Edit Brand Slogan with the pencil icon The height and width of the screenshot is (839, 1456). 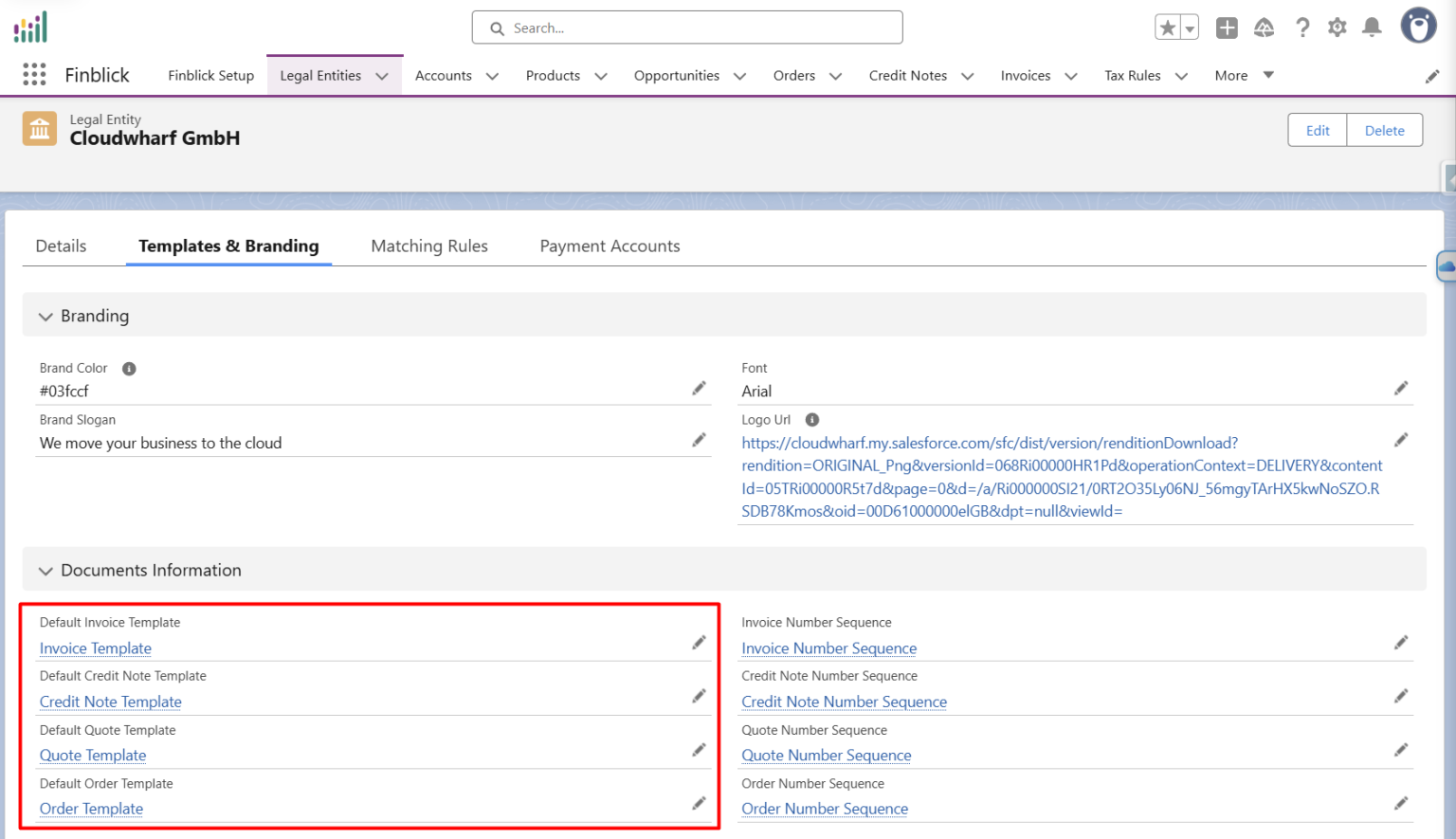coord(699,440)
